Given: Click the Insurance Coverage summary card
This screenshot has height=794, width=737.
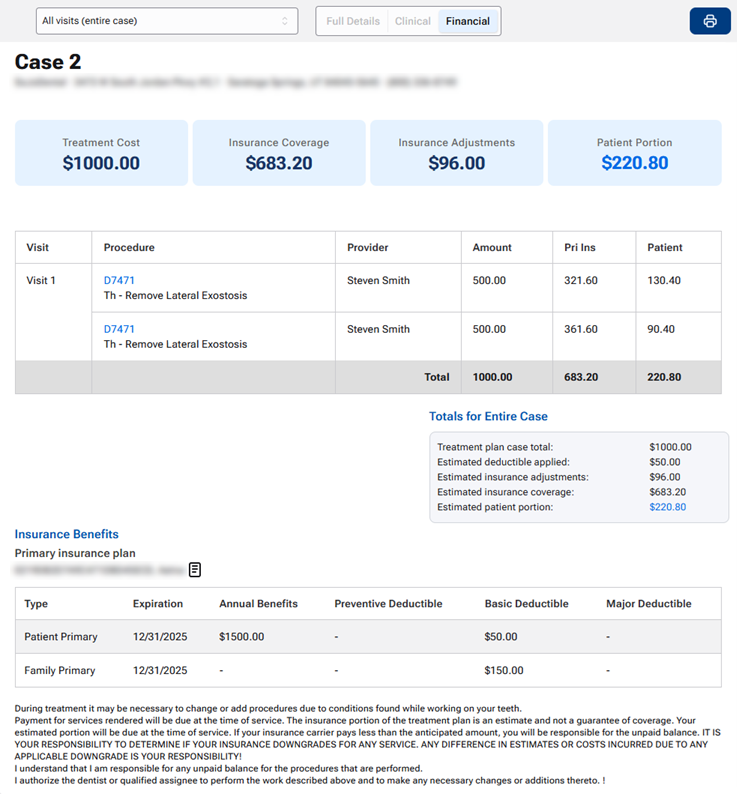Looking at the screenshot, I should point(279,152).
